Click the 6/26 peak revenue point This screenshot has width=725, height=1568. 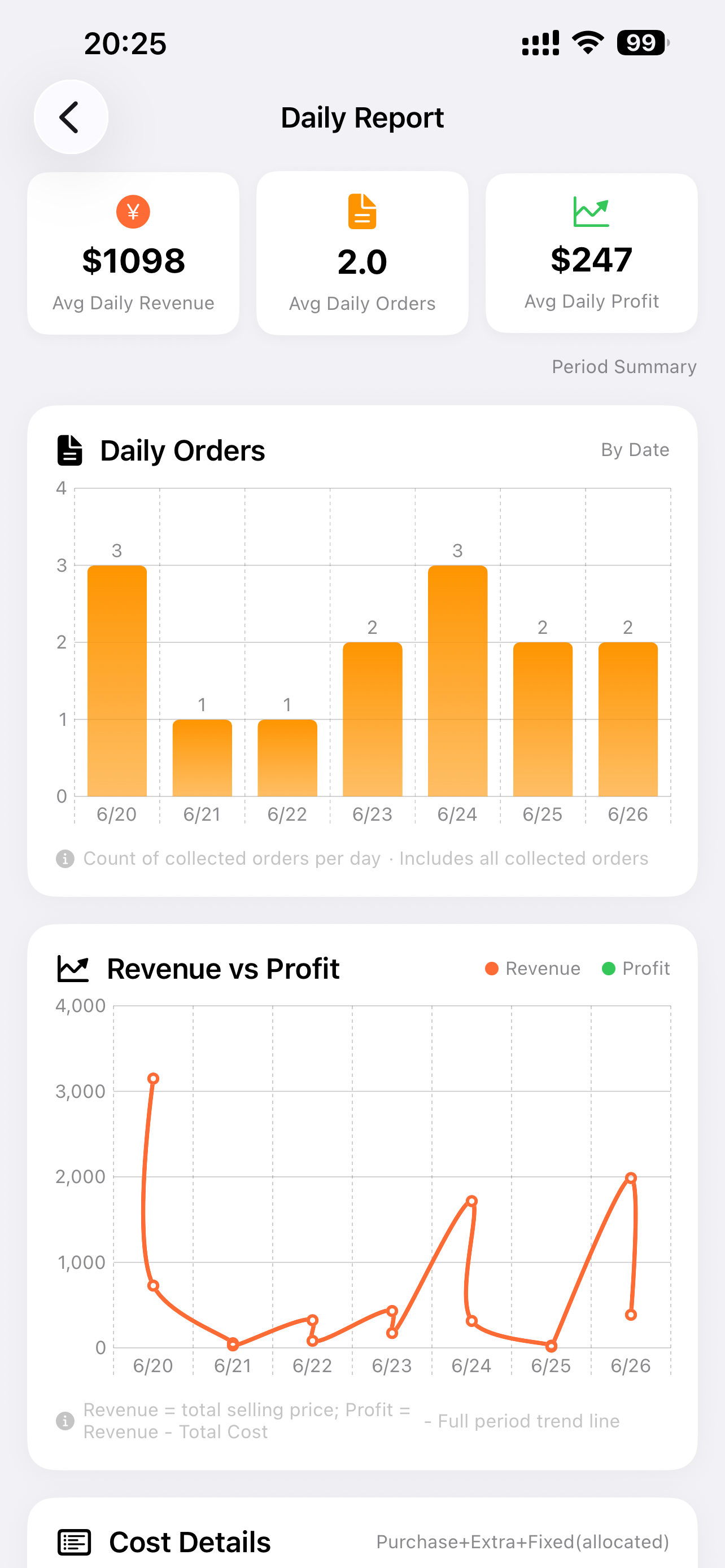coord(631,1178)
